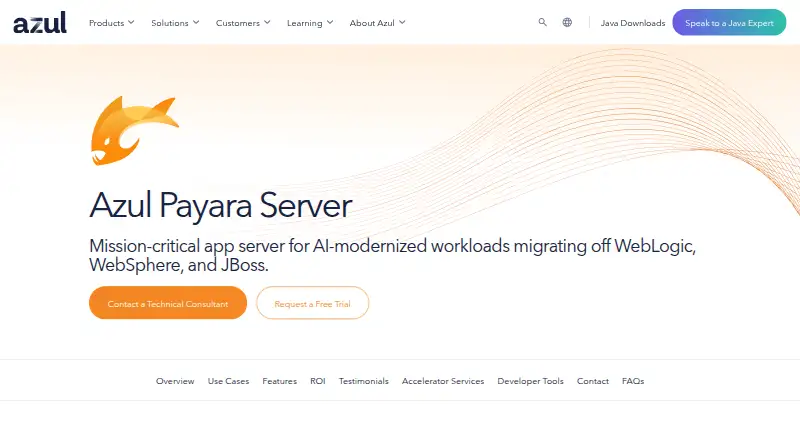Viewport: 800px width, 440px height.
Task: Go to Java Downloads link
Action: tap(633, 23)
